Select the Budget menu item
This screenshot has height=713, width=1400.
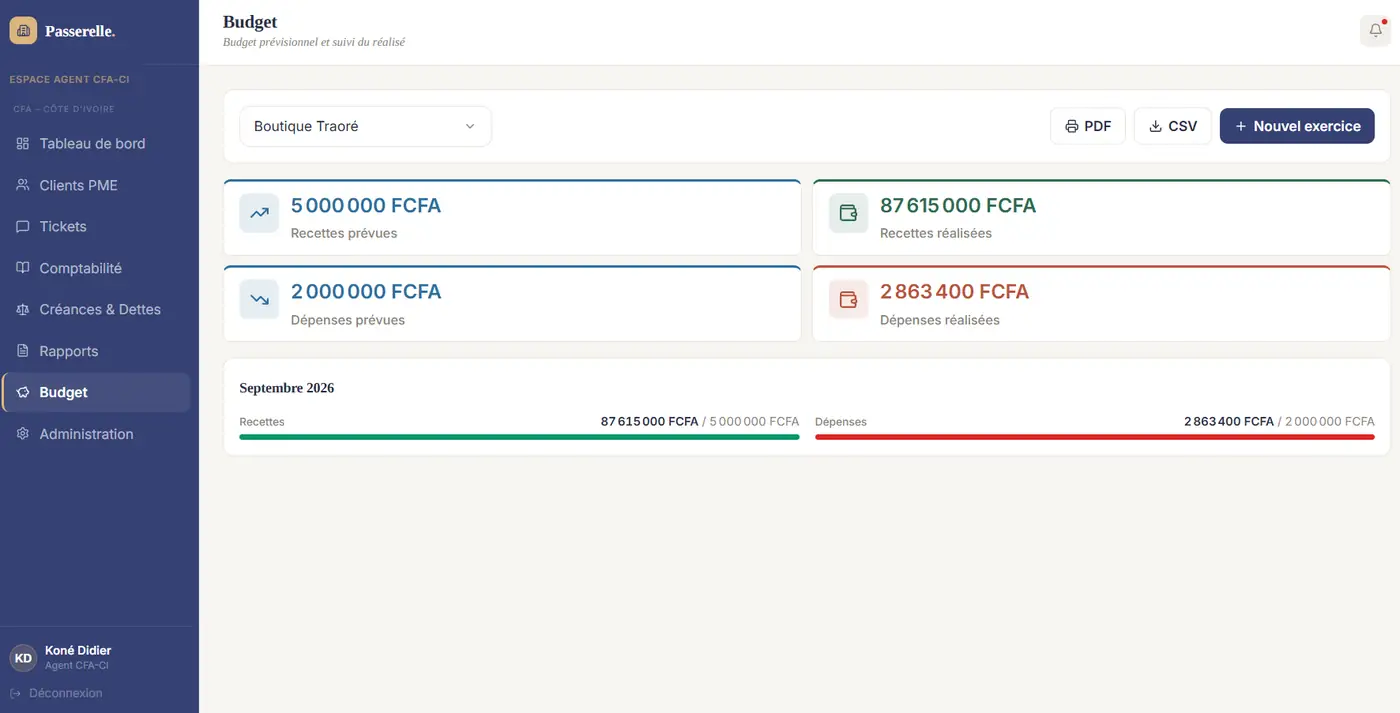click(97, 393)
